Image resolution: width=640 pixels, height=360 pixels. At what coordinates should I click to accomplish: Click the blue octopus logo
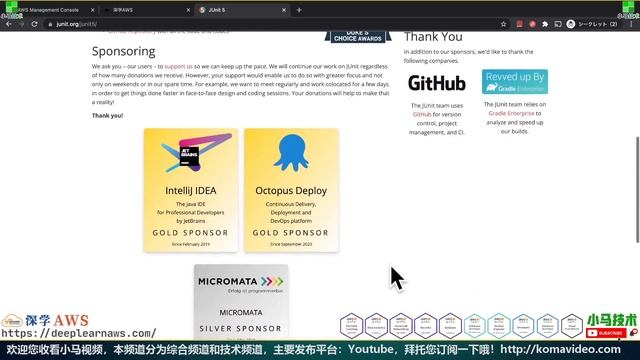pos(291,152)
